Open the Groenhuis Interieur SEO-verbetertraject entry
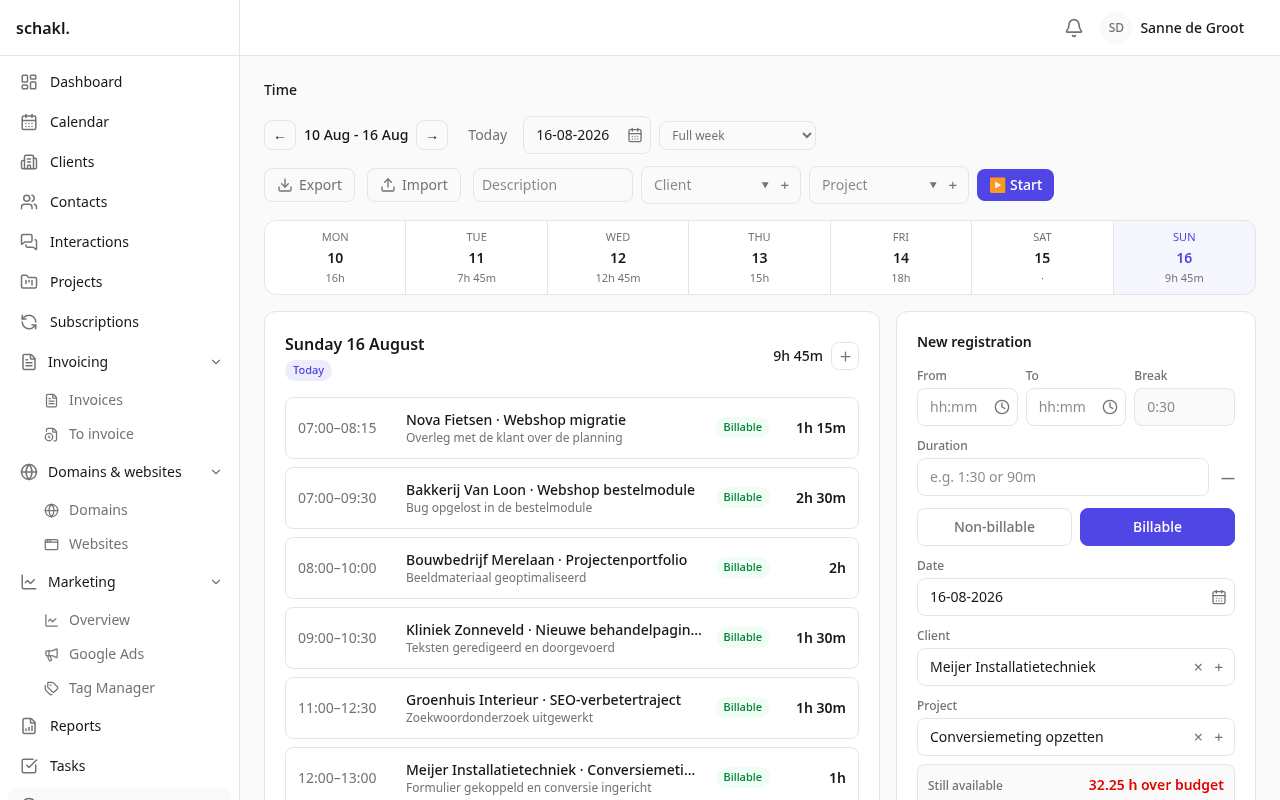The height and width of the screenshot is (800, 1280). (x=572, y=708)
